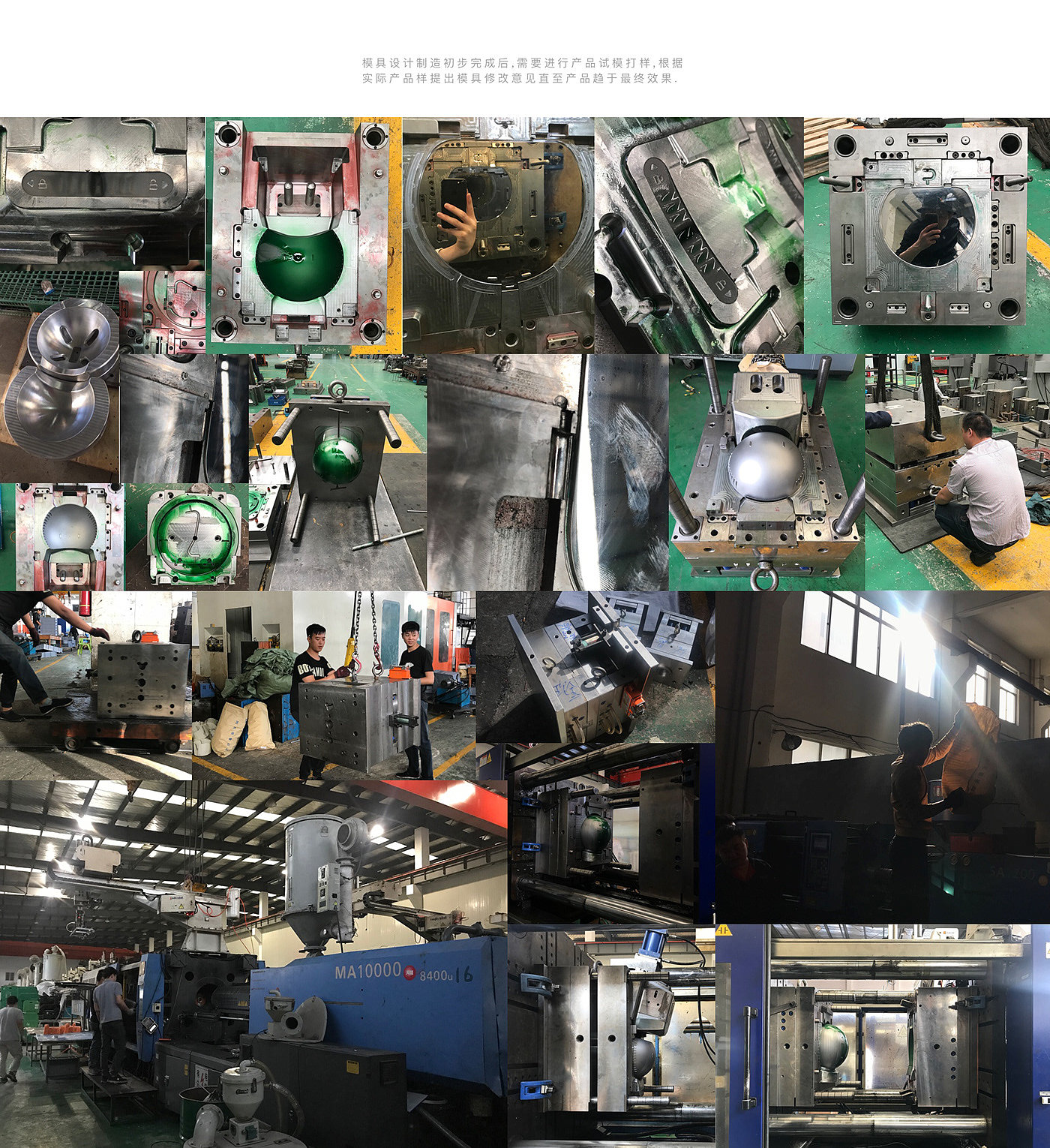The width and height of the screenshot is (1050, 1148).
Task: Click photo of person pushing mold on cart
Action: (95, 684)
